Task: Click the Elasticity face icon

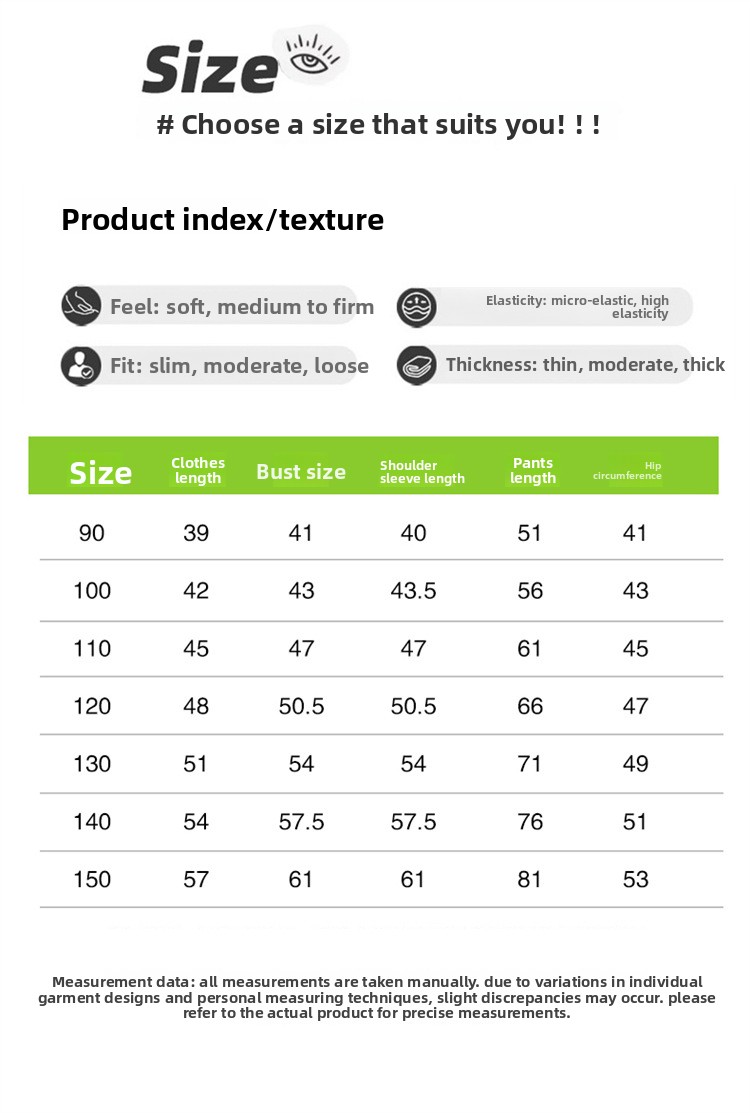Action: click(417, 307)
